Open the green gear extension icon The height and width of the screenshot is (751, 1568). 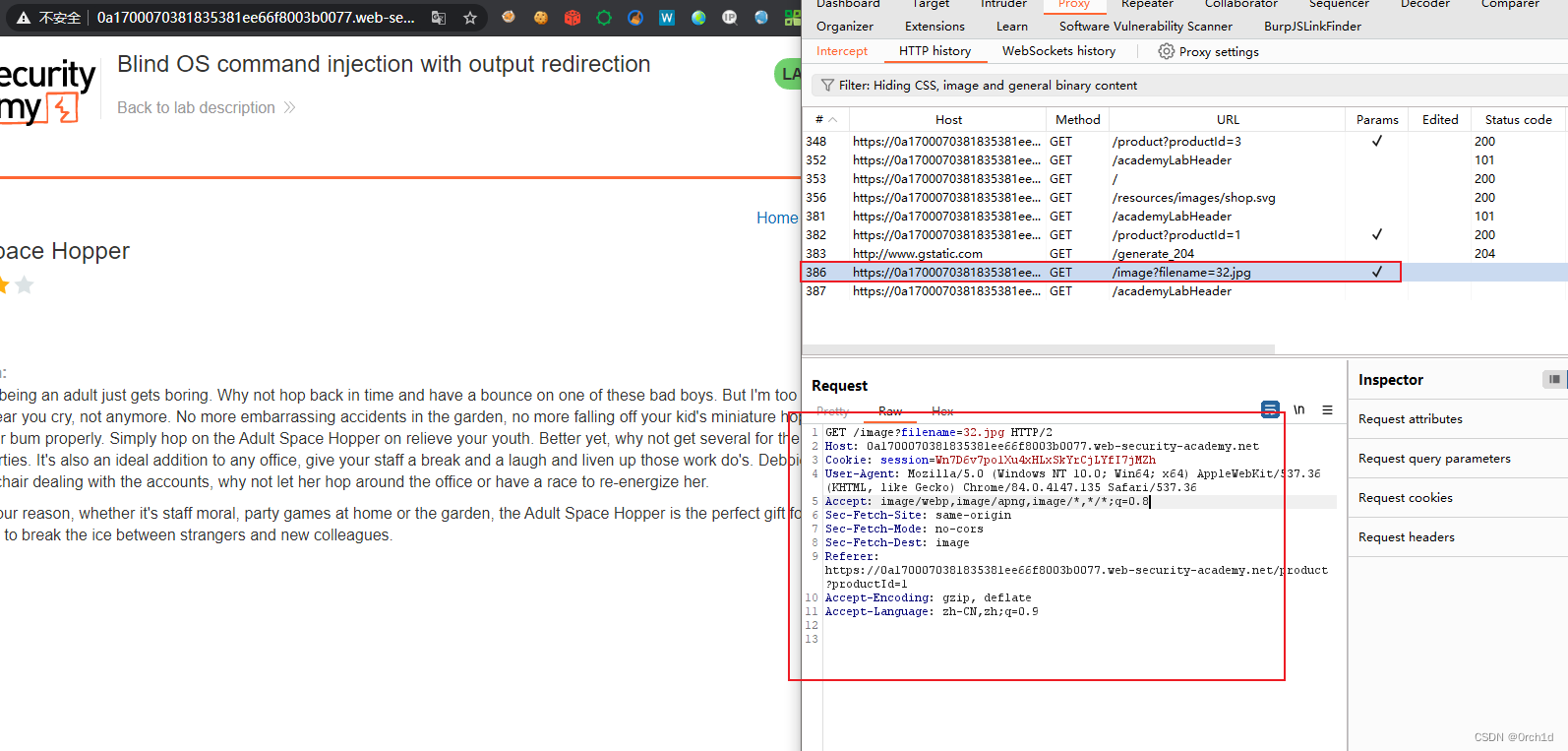604,18
